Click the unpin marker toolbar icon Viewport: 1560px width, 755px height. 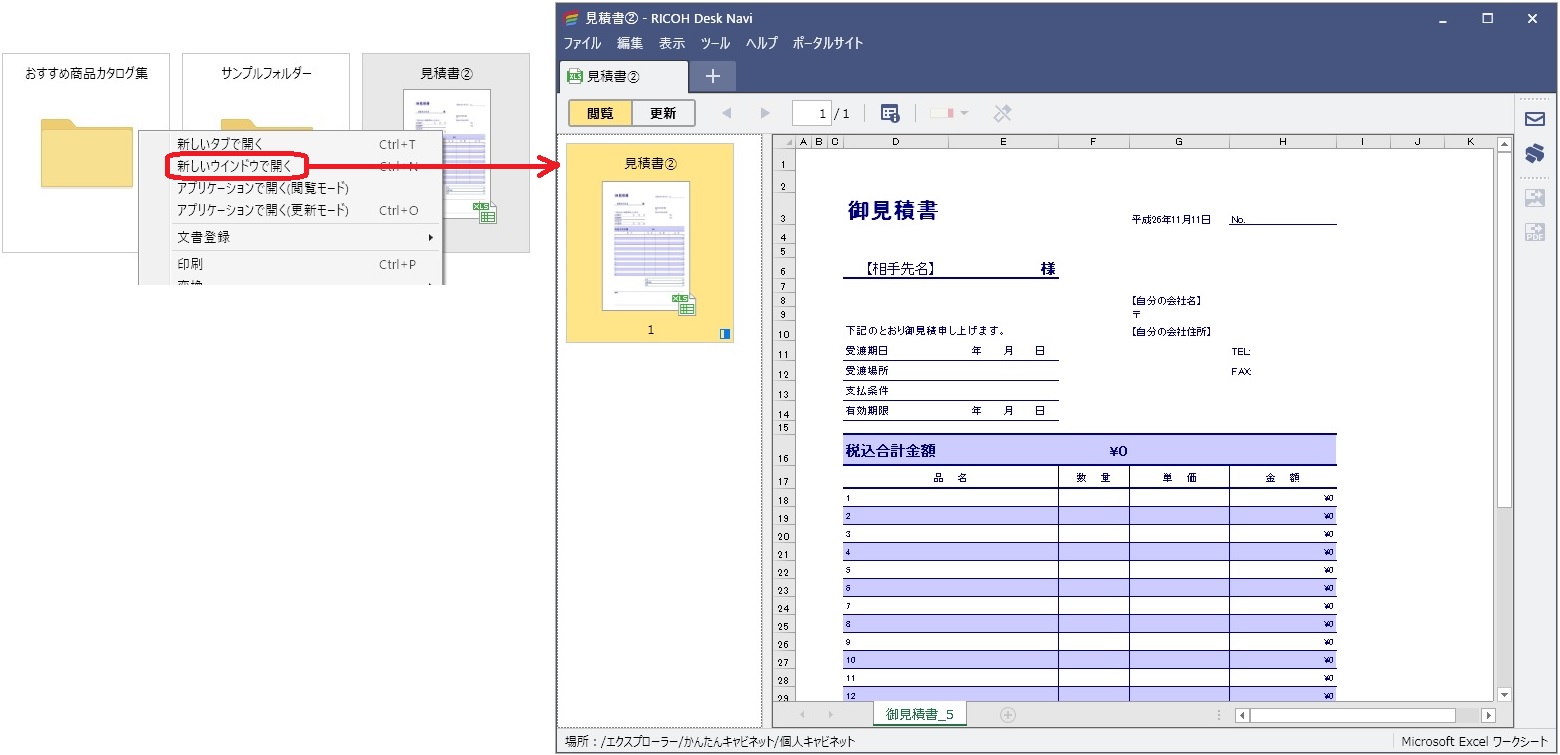coord(1003,112)
